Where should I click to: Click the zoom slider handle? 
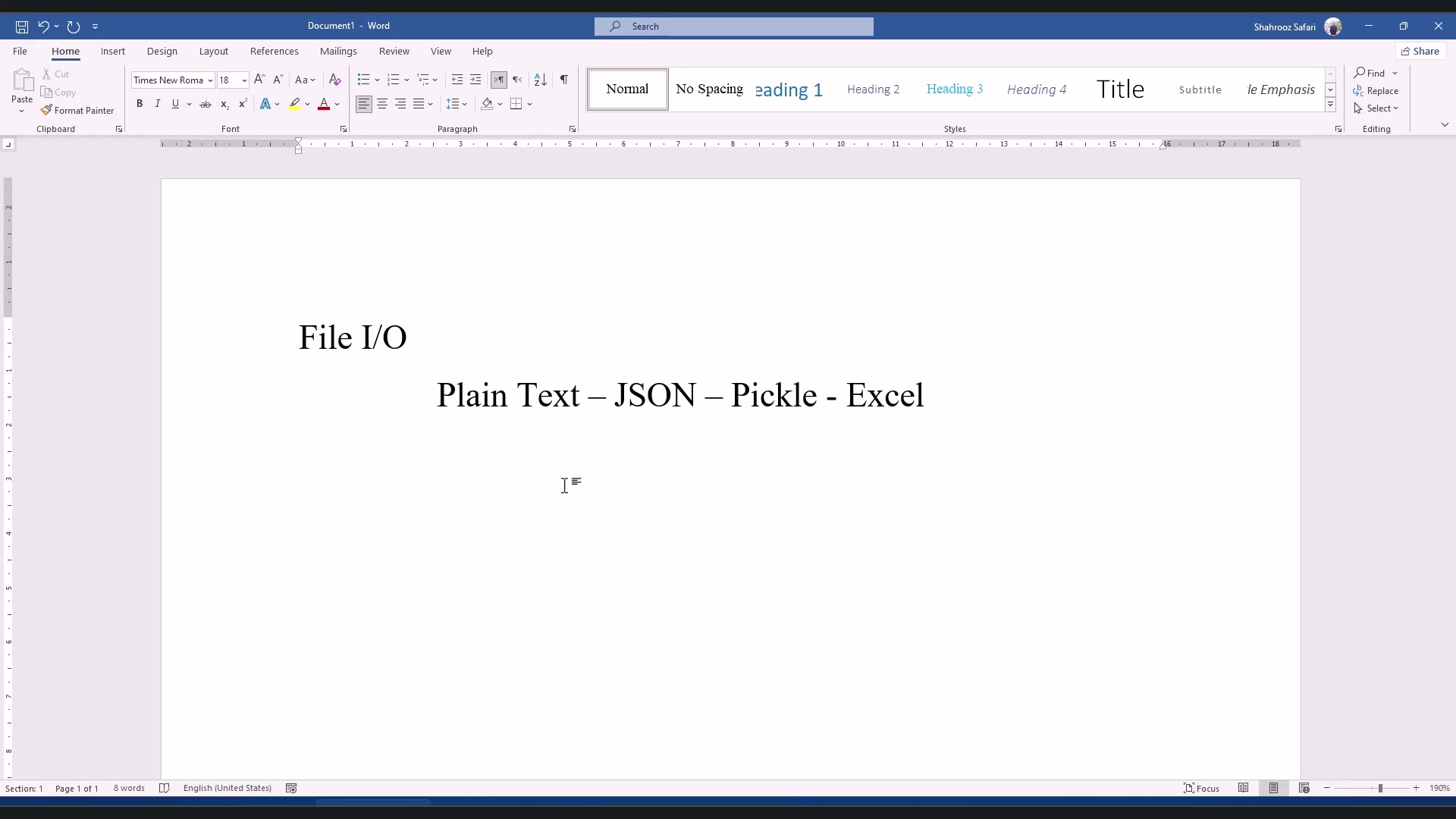pyautogui.click(x=1380, y=789)
